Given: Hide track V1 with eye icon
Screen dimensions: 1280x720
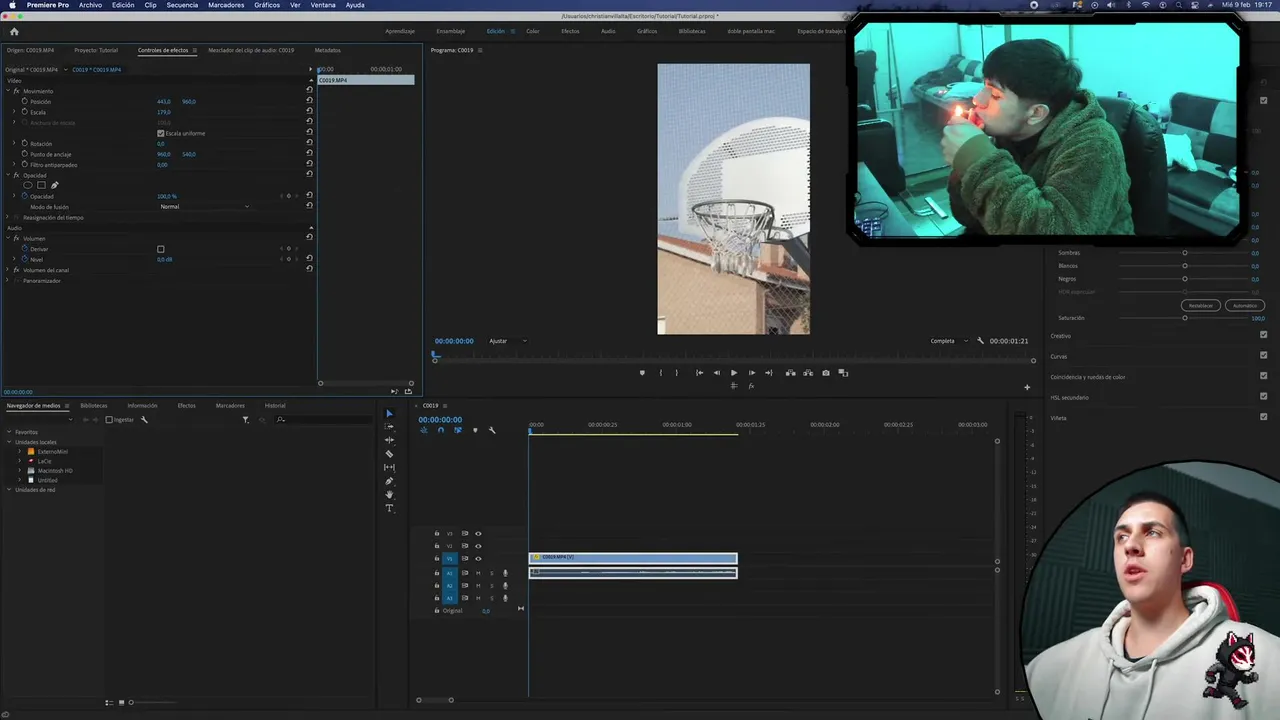Looking at the screenshot, I should point(478,559).
